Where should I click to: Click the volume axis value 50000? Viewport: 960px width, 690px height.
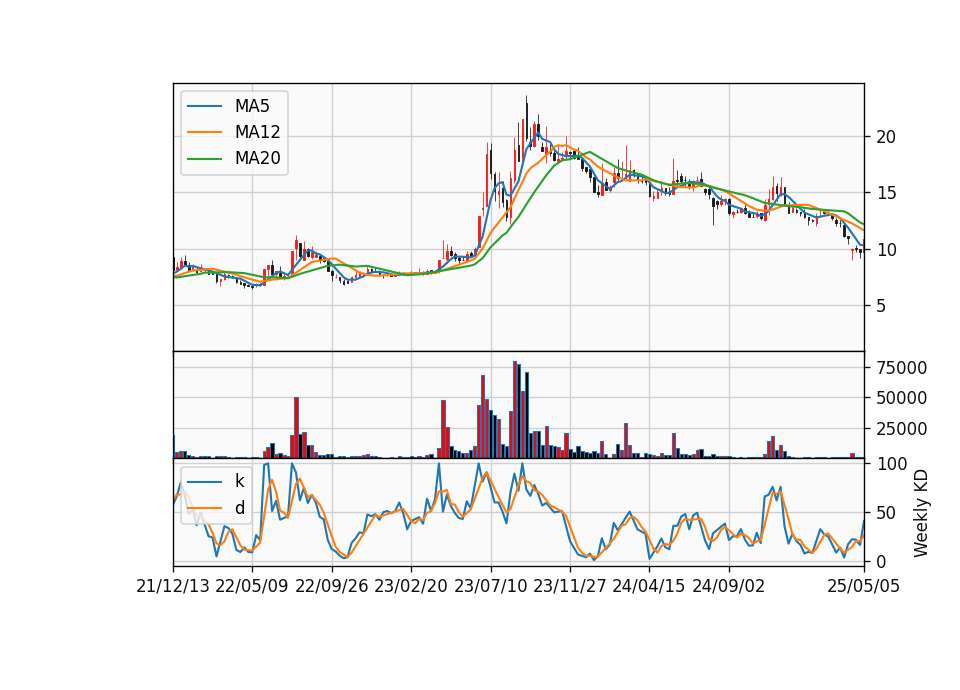point(902,399)
